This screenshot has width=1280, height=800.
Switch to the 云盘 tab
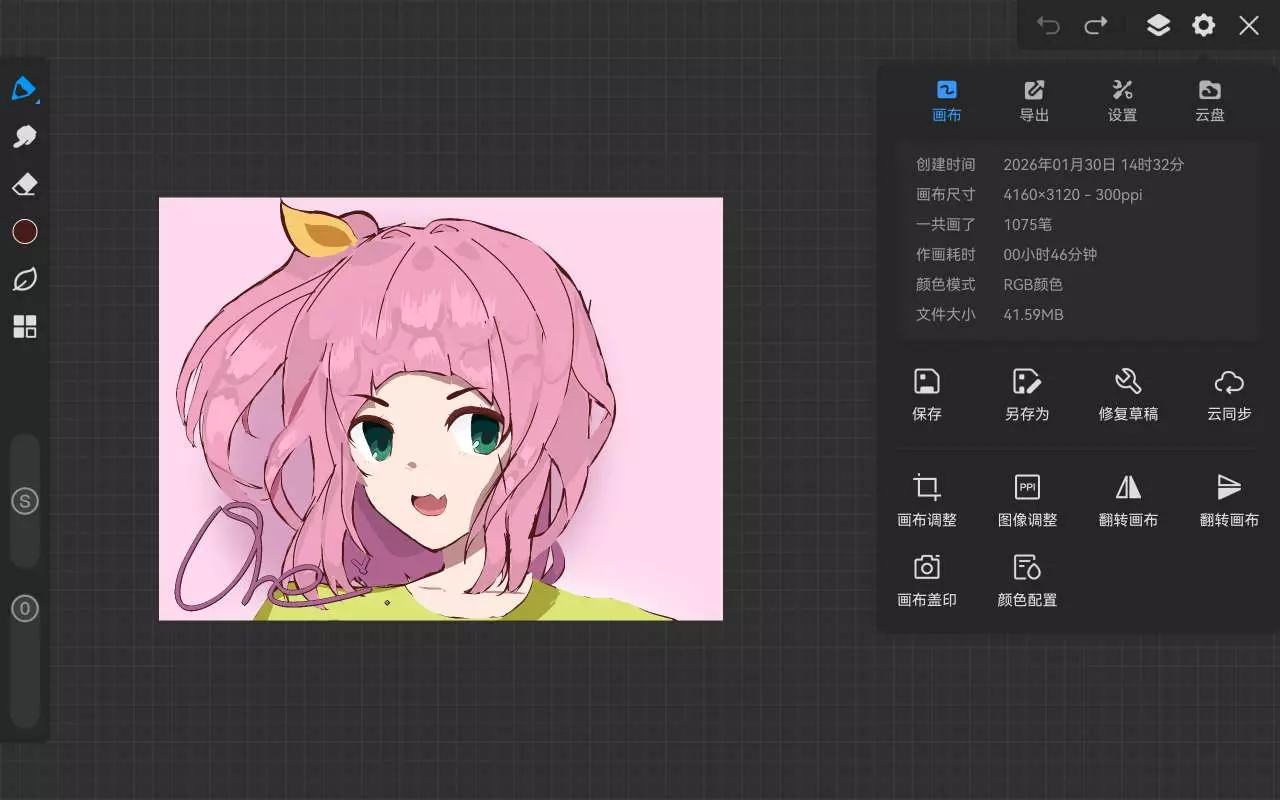tap(1210, 101)
